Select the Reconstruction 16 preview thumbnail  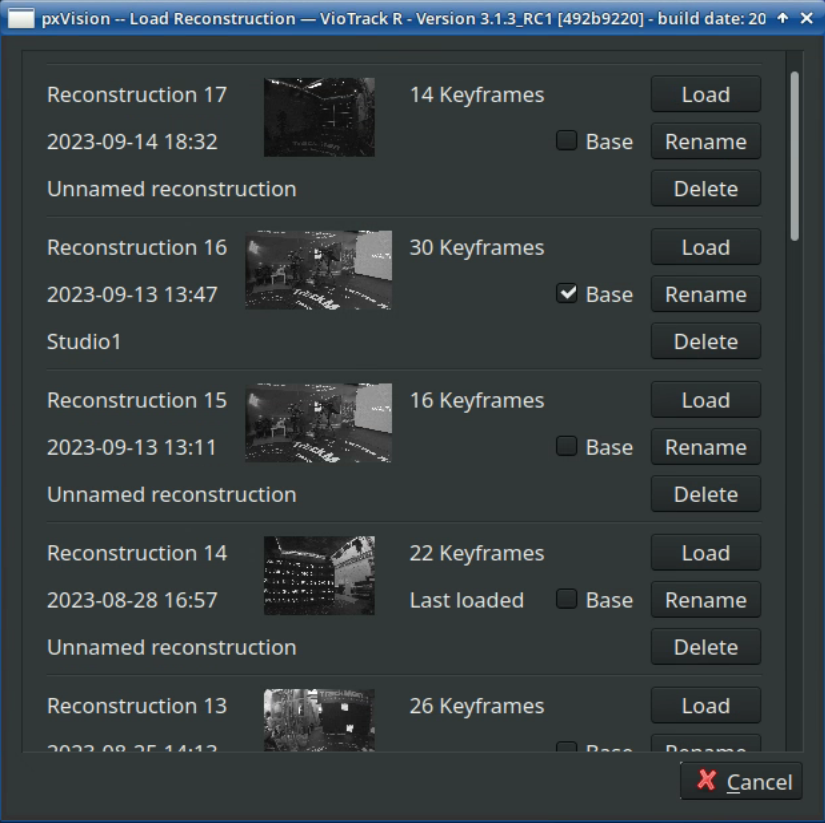point(318,270)
